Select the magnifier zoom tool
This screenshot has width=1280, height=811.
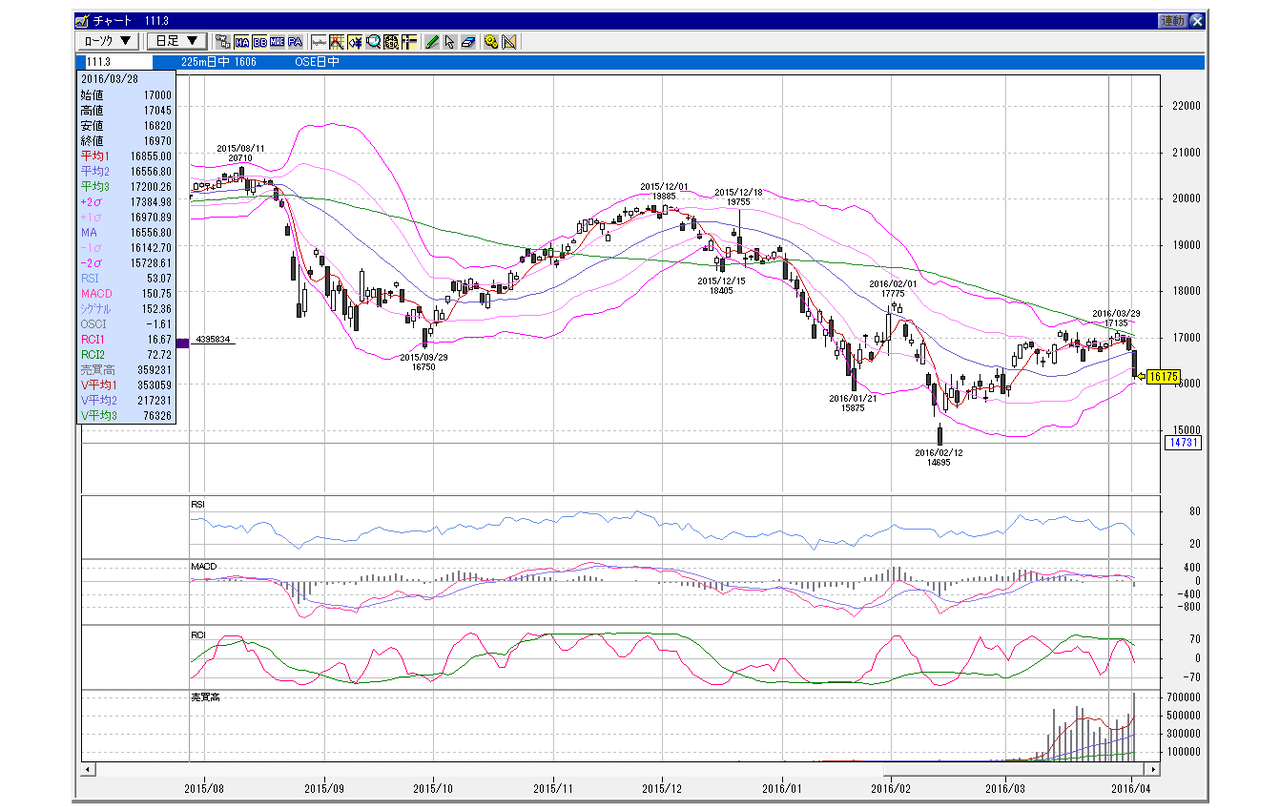point(373,42)
